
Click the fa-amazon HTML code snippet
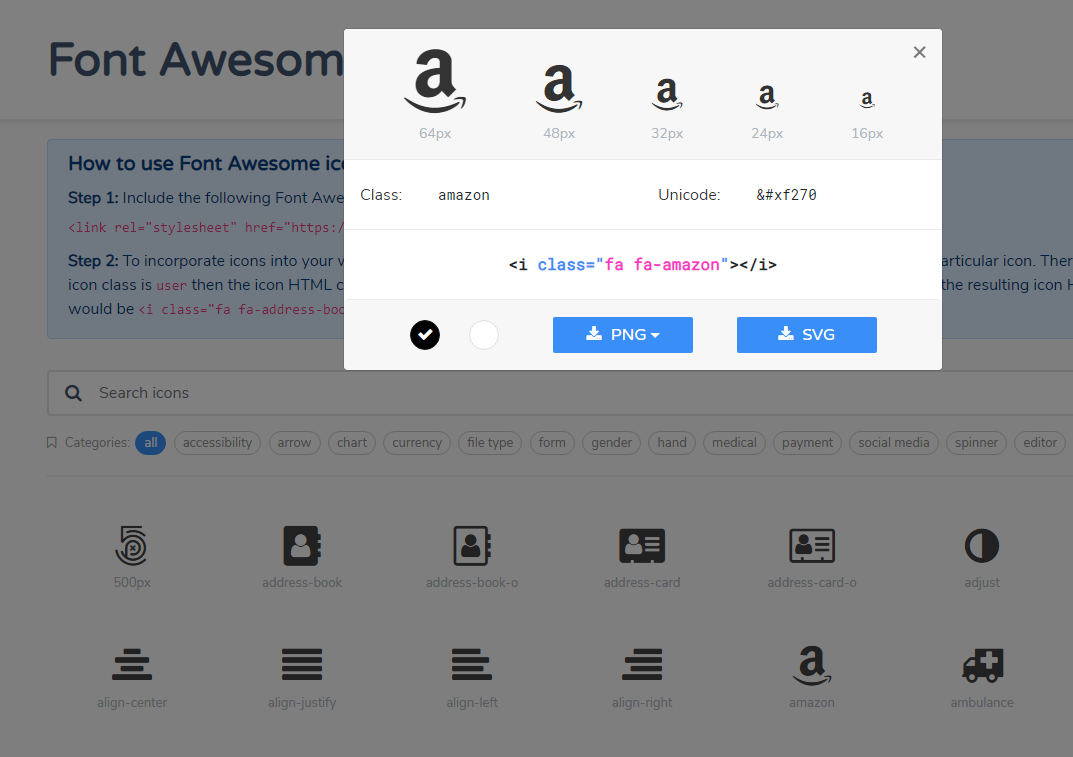point(643,265)
